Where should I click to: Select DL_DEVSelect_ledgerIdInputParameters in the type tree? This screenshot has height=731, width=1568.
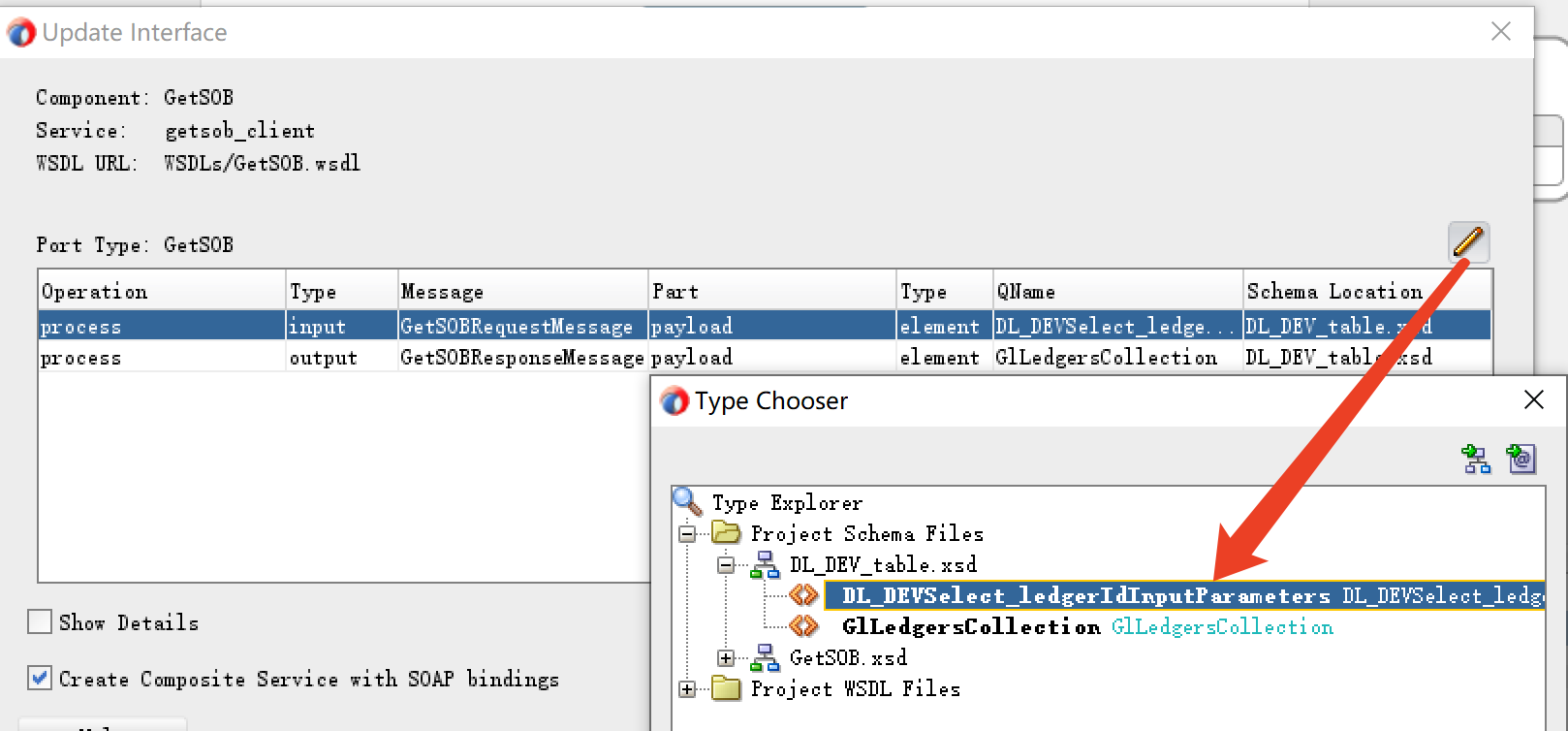[x=1184, y=595]
